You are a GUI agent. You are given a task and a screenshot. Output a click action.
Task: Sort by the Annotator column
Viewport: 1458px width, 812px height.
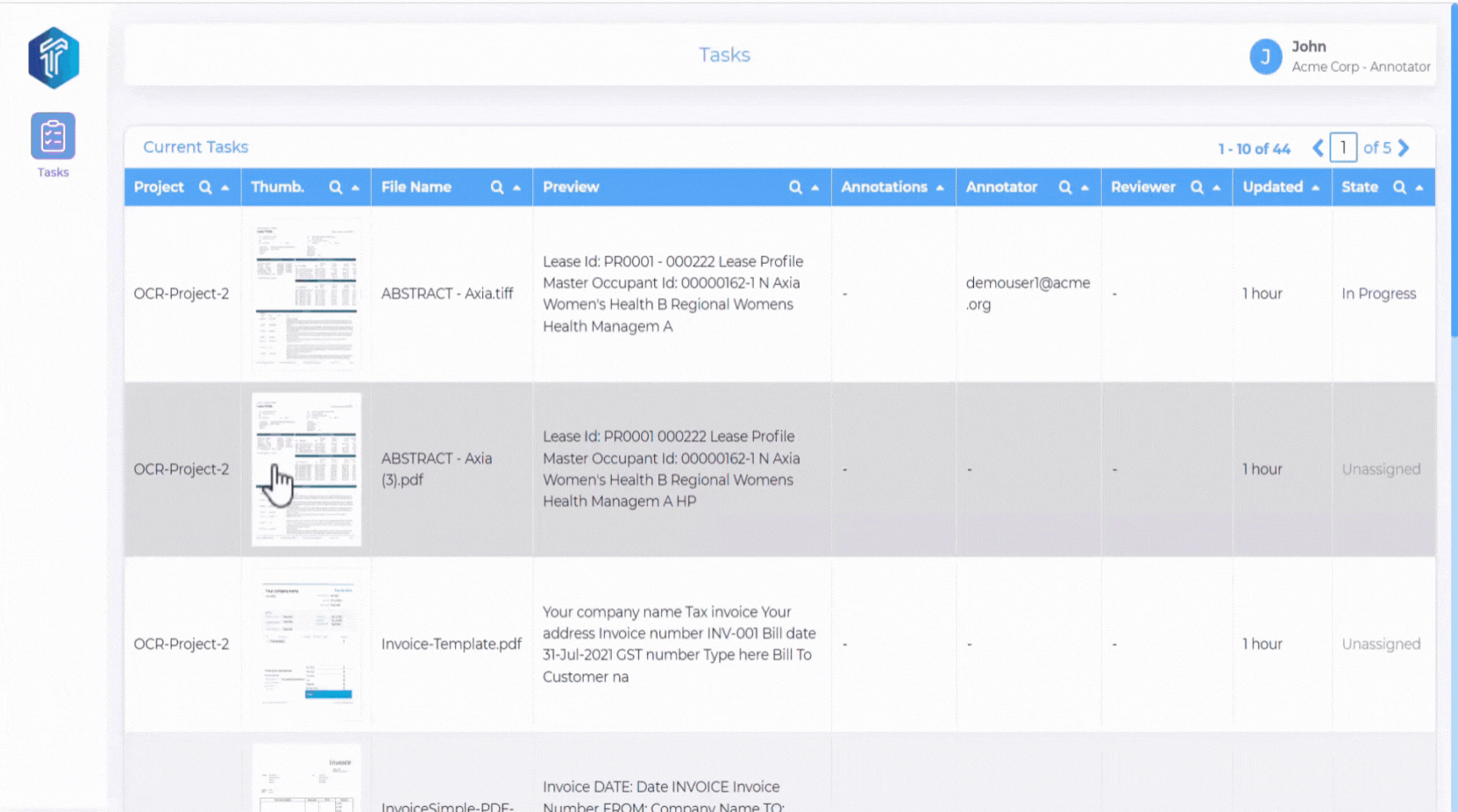(1085, 188)
